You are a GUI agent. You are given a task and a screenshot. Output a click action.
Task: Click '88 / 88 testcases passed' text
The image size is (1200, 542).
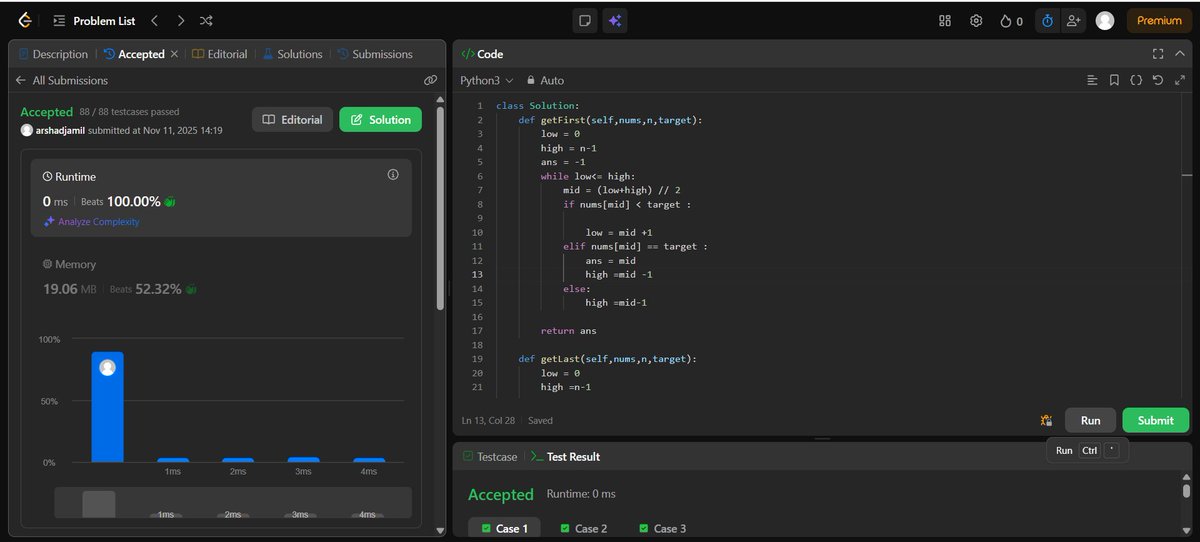tap(130, 112)
